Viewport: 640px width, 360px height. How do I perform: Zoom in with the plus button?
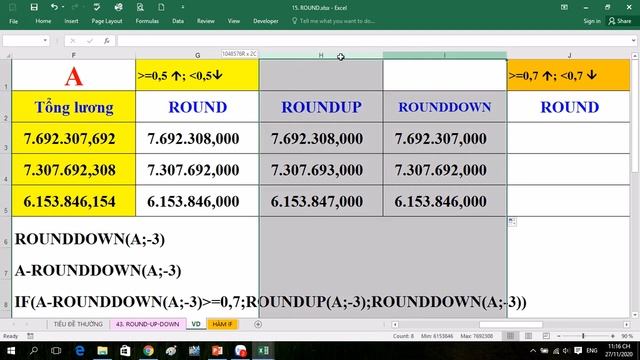point(613,336)
